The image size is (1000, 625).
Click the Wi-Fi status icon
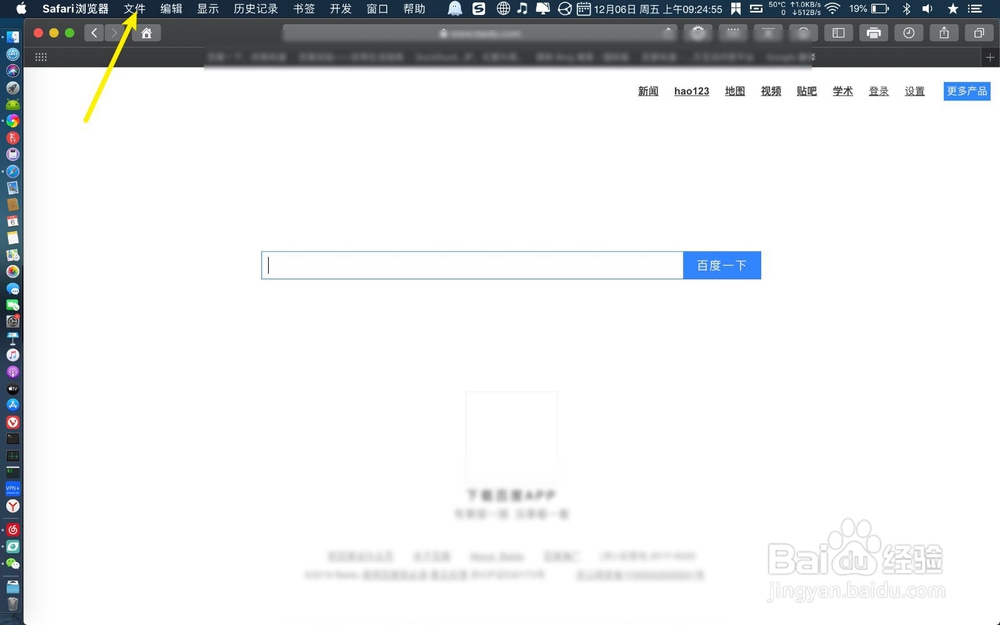tap(832, 8)
